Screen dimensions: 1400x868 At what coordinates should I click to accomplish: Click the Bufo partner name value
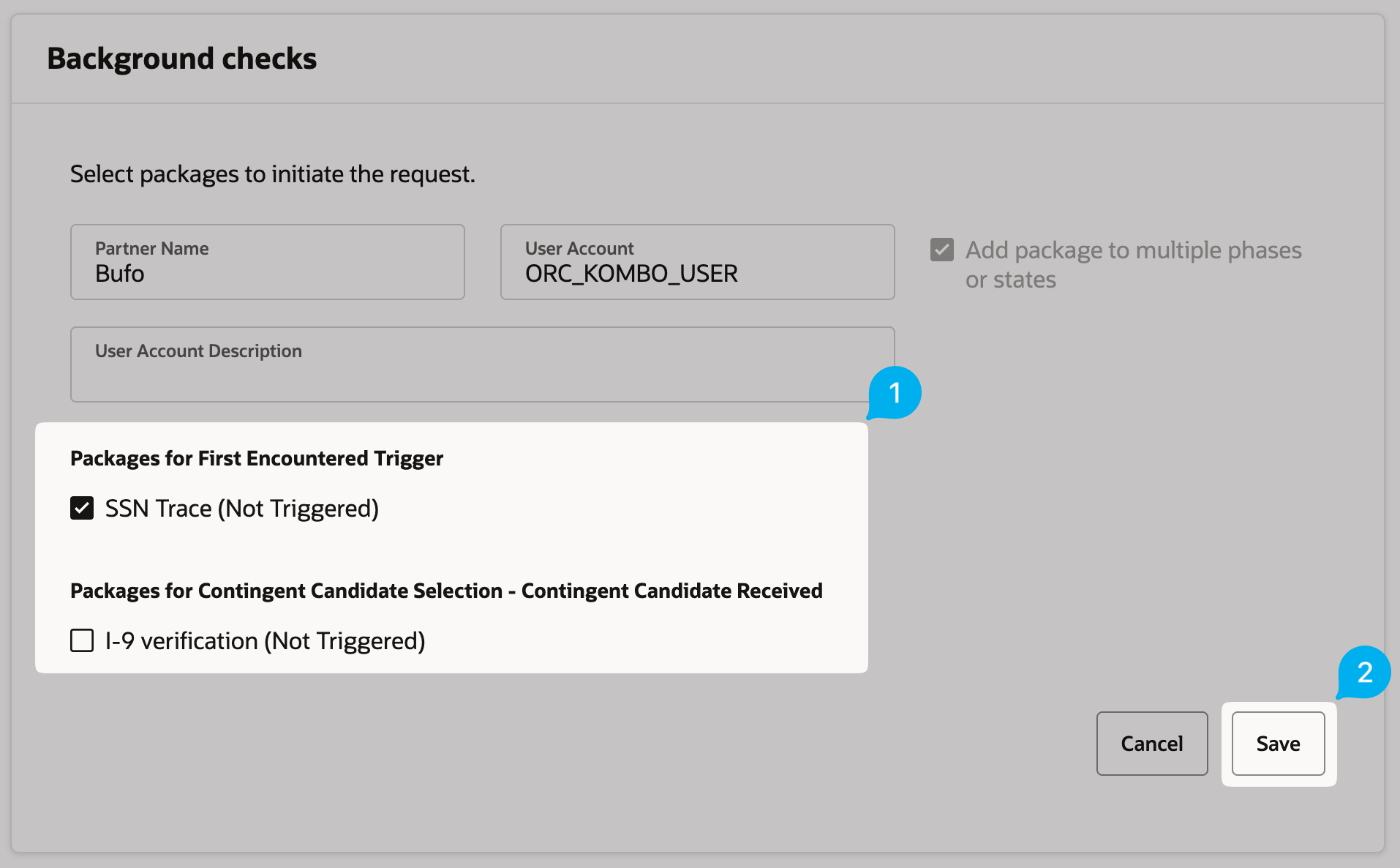point(120,274)
